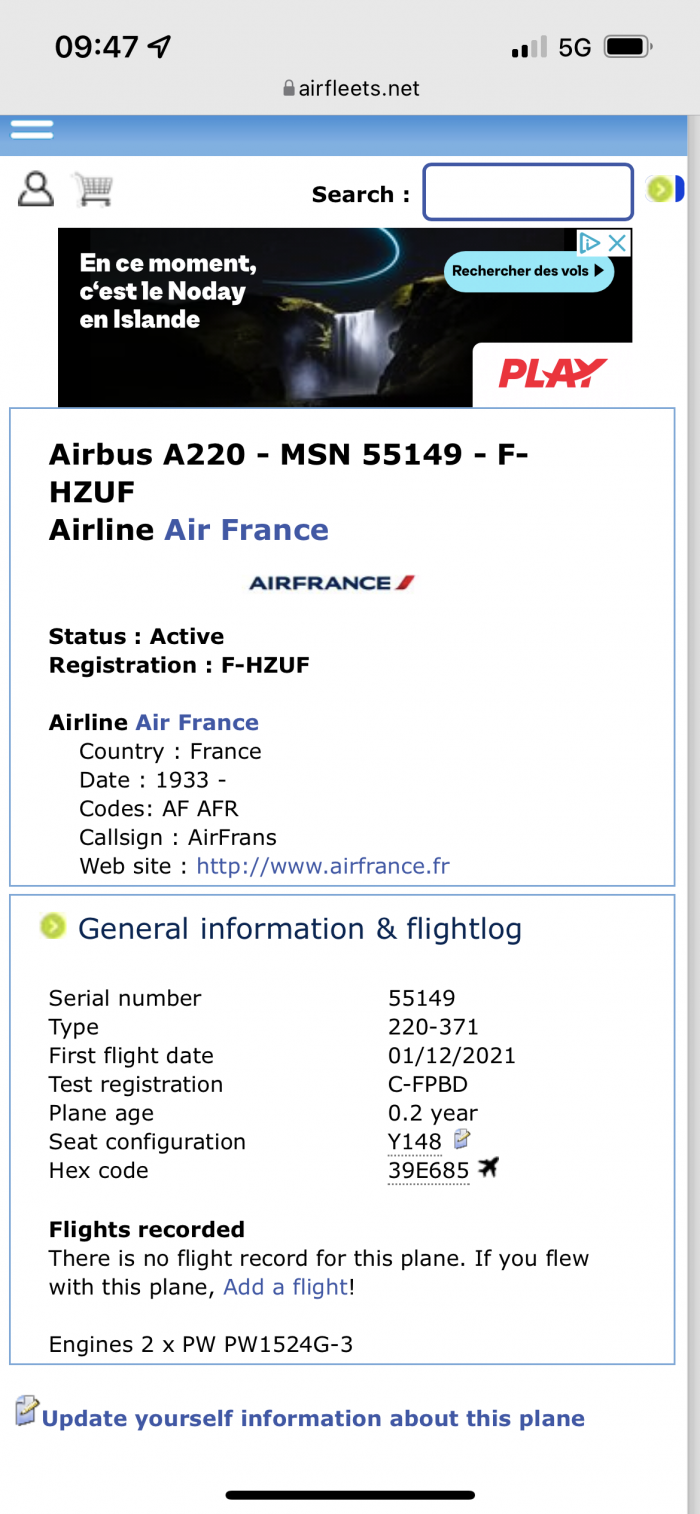Click the airplane icon beside hex code
Image resolution: width=700 pixels, height=1514 pixels.
point(488,1167)
